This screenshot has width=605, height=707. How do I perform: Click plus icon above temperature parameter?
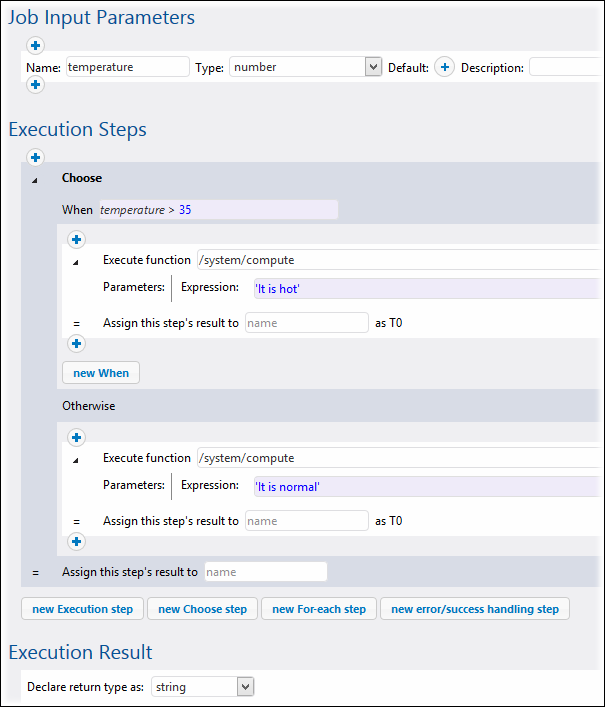[x=35, y=46]
